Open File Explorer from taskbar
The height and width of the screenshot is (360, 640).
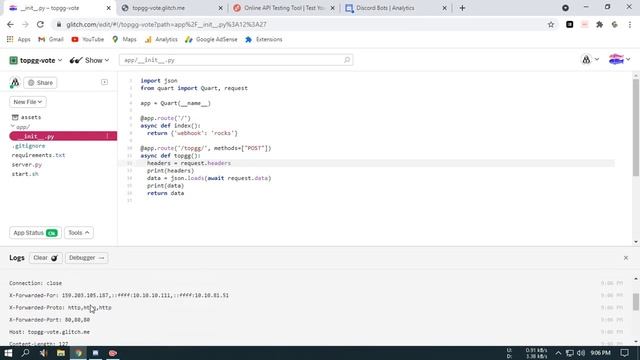[61, 353]
